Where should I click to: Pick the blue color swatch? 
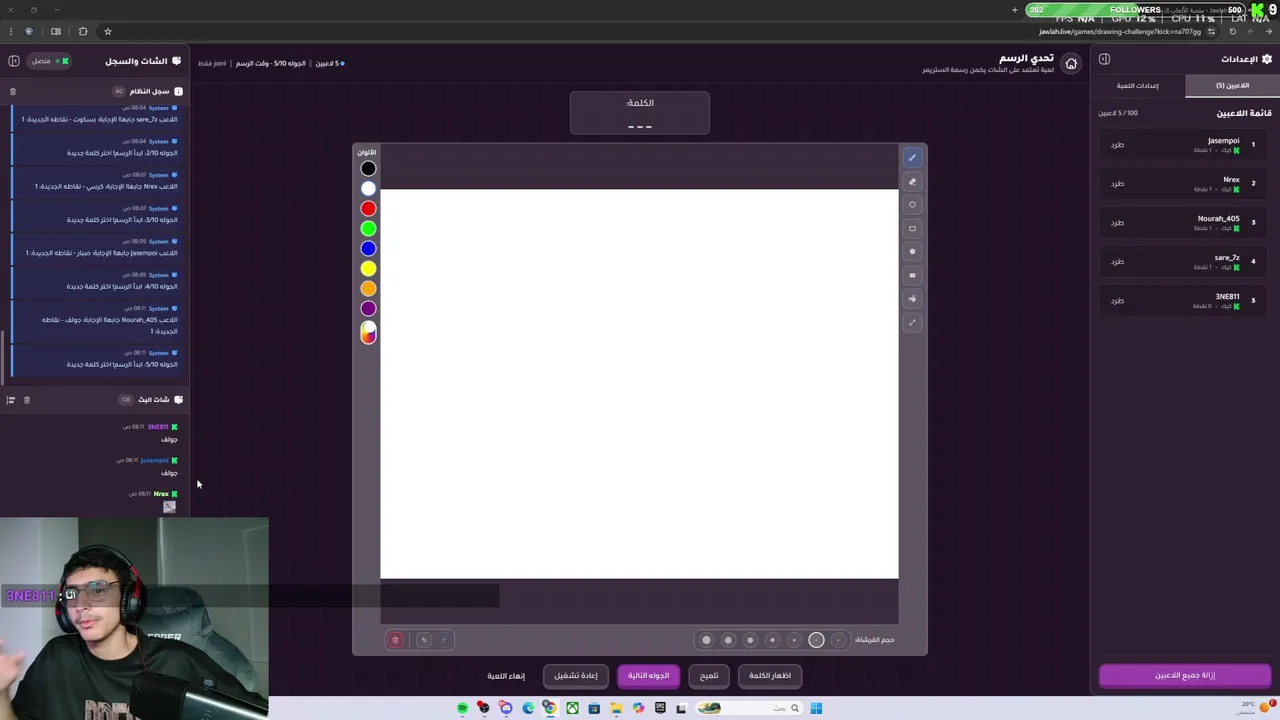click(x=368, y=249)
